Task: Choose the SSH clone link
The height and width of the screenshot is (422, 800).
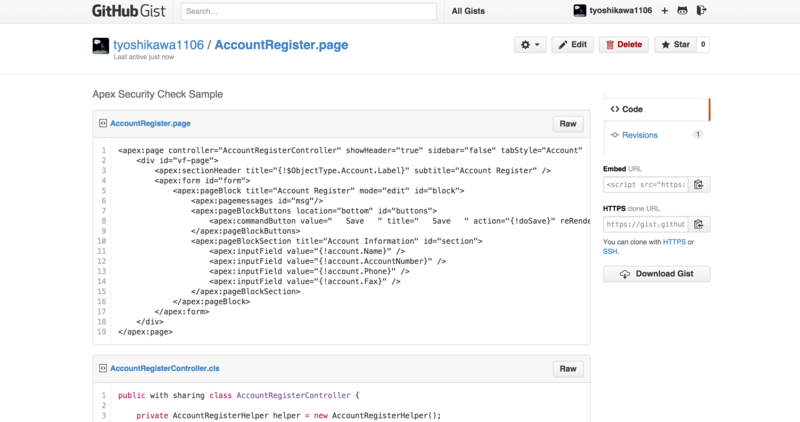Action: tap(610, 251)
